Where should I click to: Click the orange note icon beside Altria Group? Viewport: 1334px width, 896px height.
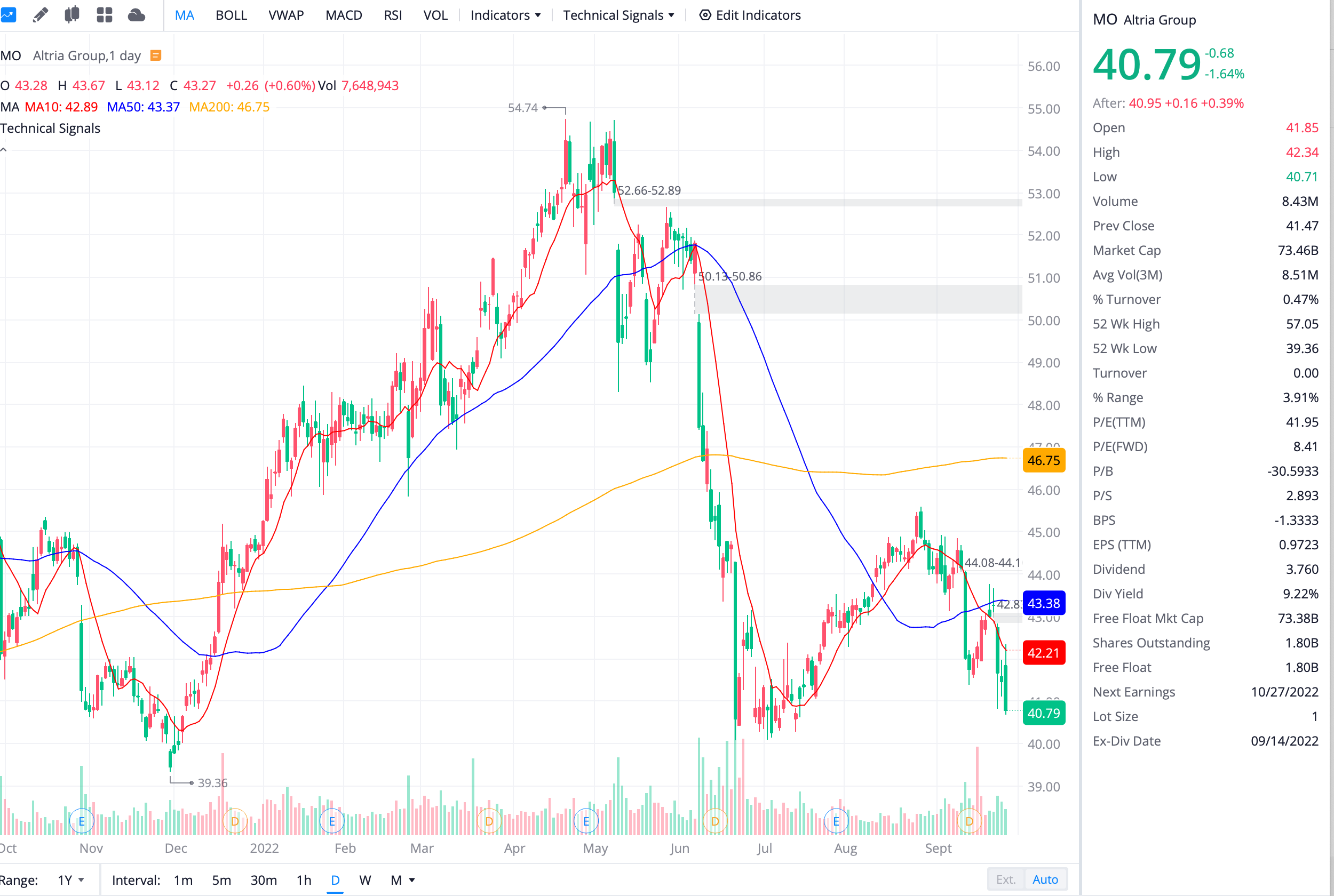[155, 55]
